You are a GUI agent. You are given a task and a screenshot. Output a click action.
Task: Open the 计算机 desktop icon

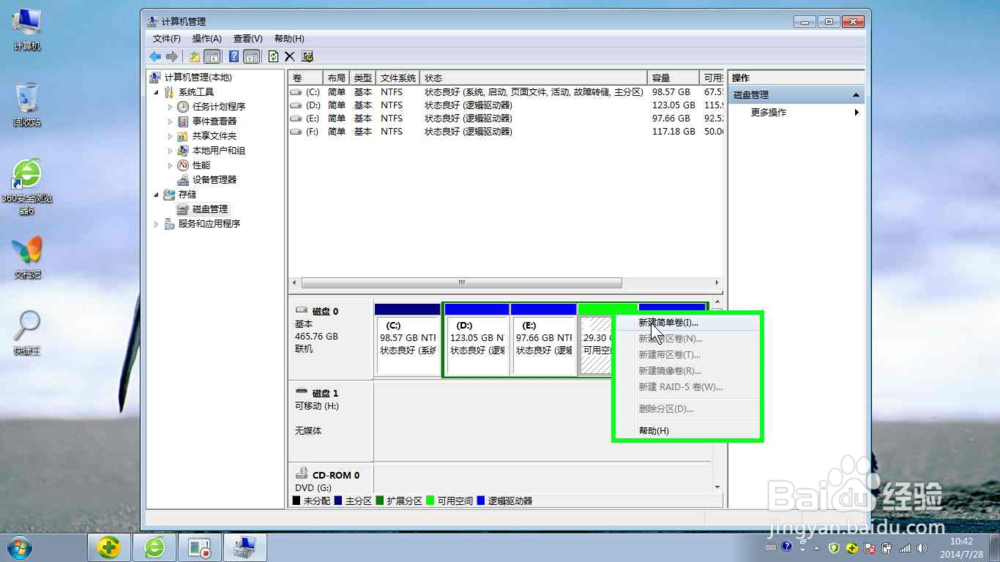[27, 28]
